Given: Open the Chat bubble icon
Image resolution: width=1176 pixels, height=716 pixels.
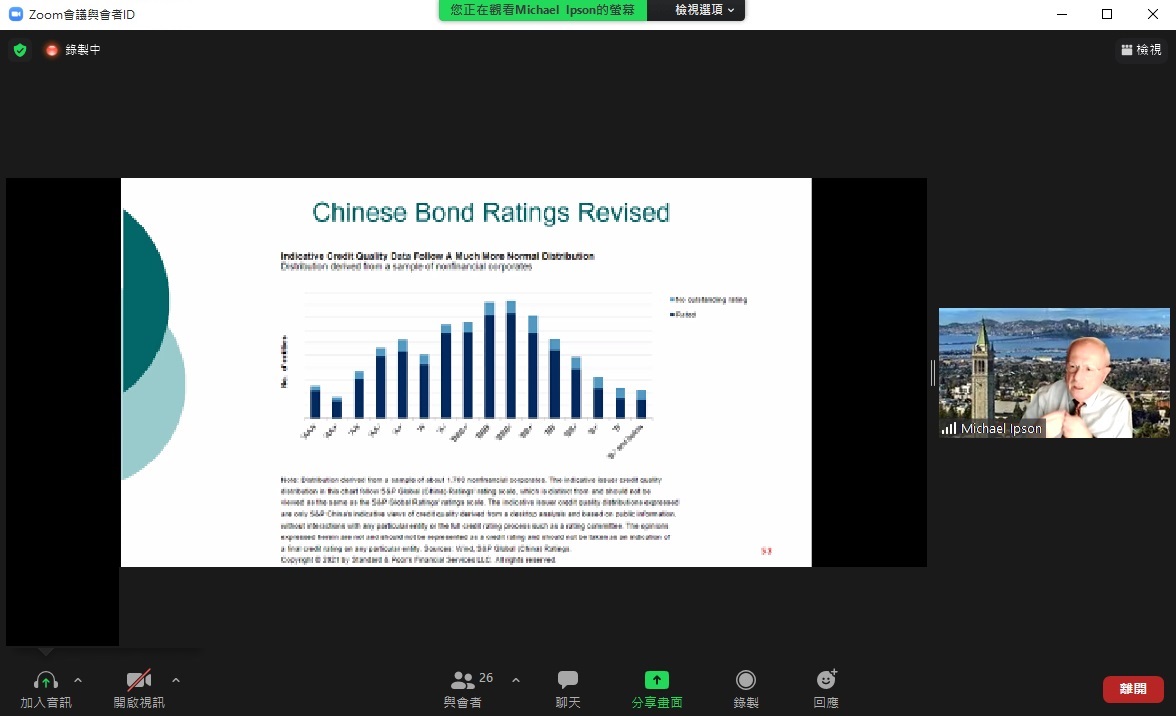Looking at the screenshot, I should click(x=568, y=680).
